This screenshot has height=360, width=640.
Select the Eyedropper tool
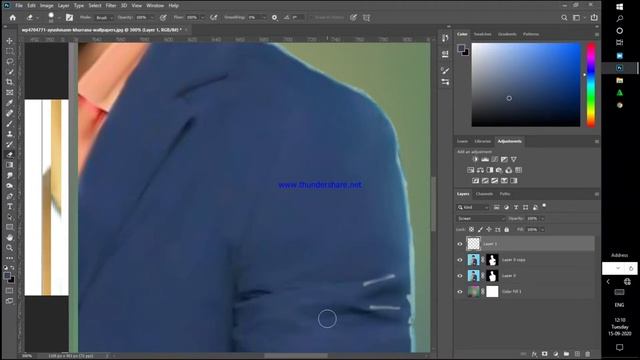[9, 103]
